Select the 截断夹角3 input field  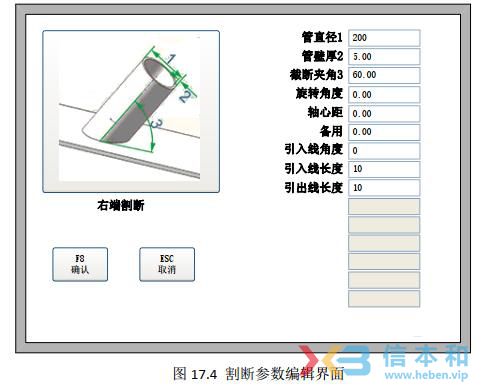click(384, 75)
